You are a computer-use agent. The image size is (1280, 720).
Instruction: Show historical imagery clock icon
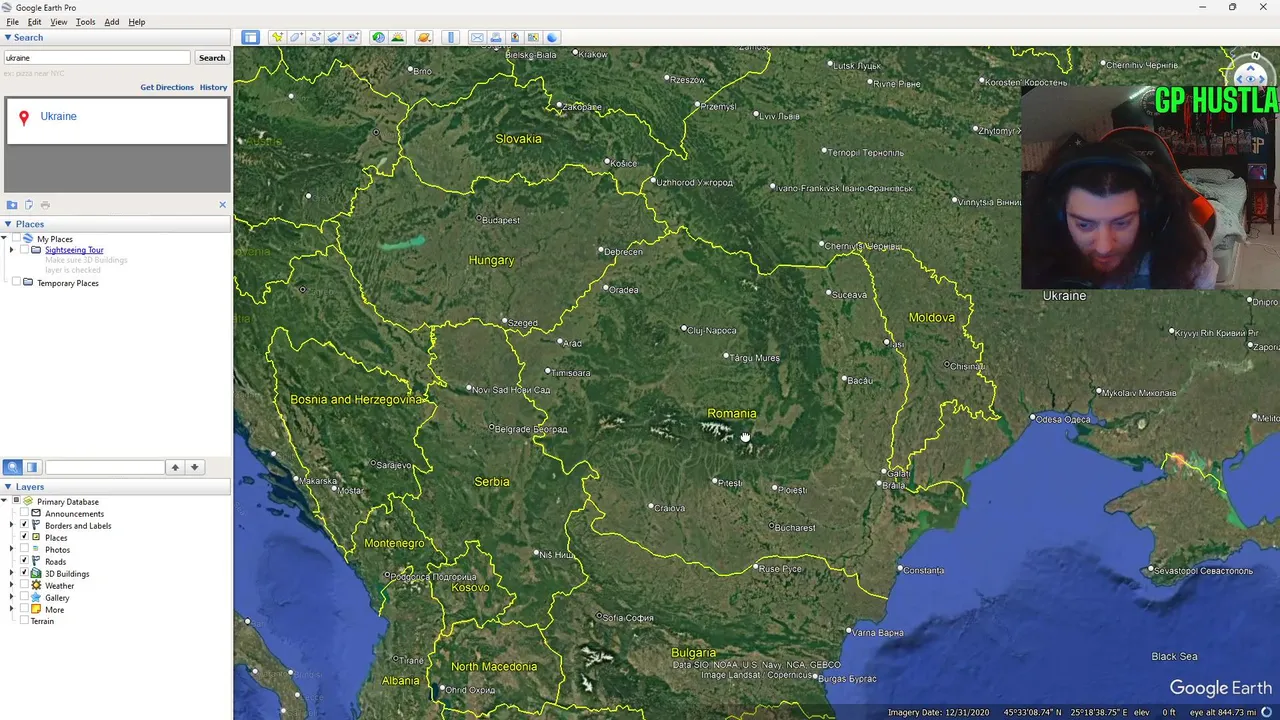(x=378, y=37)
